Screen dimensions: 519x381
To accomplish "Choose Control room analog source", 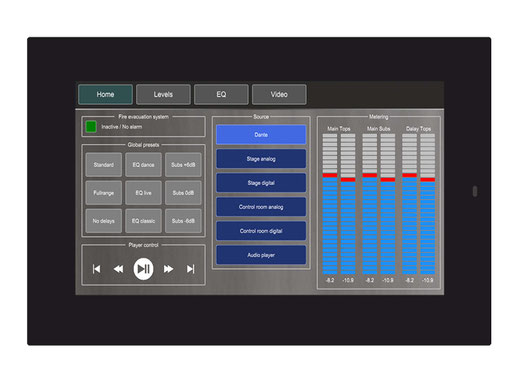I will [x=261, y=207].
